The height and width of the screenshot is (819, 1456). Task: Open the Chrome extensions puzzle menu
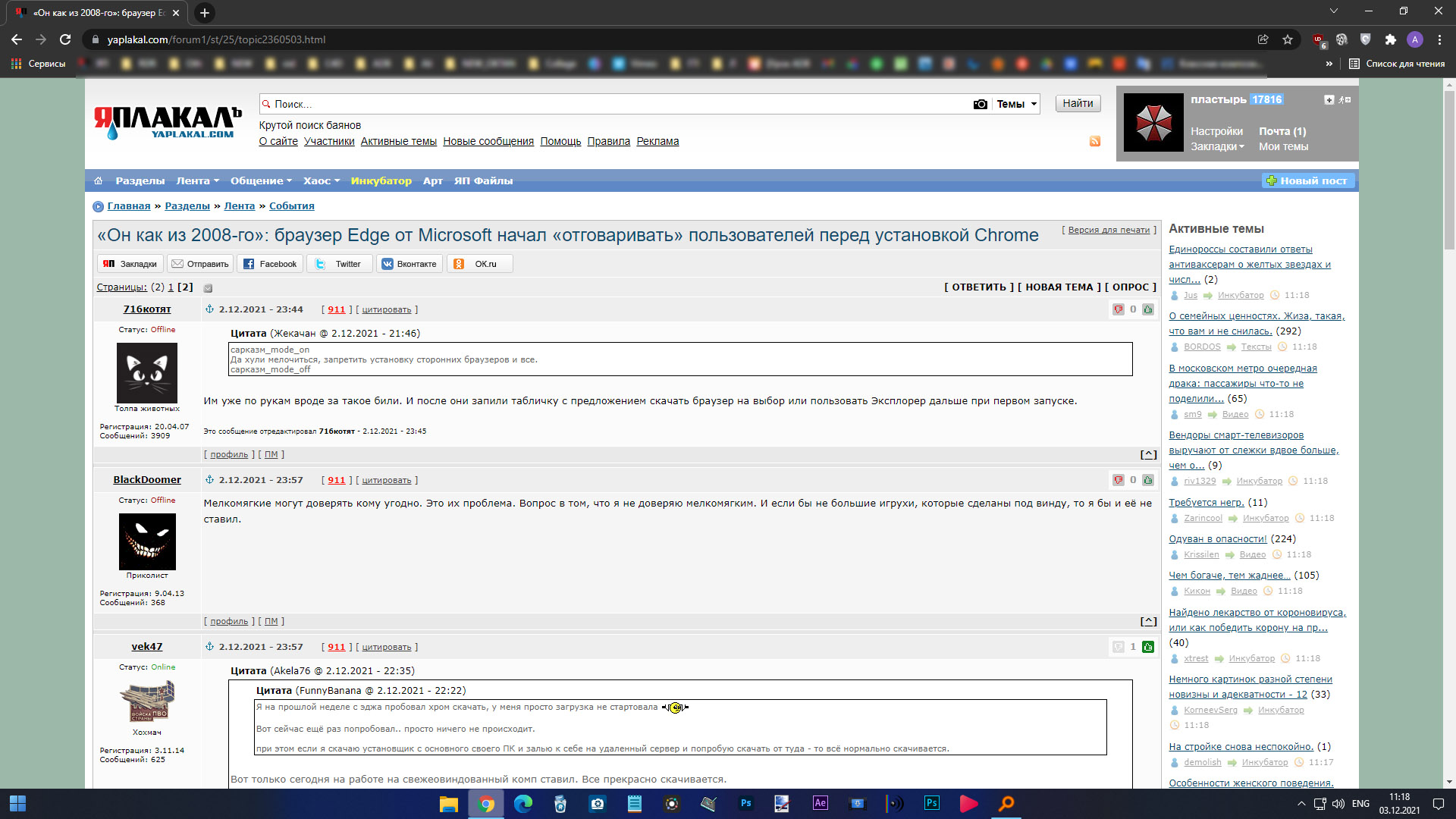pos(1390,39)
